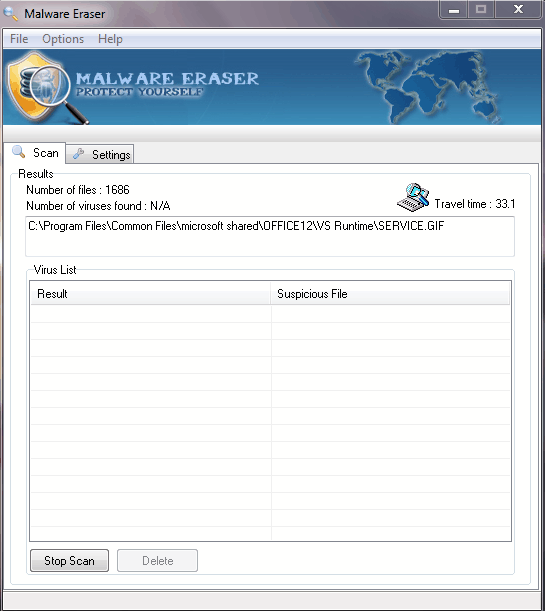The height and width of the screenshot is (611, 545).
Task: Click the magnifier icon in title bar
Action: pyautogui.click(x=11, y=13)
